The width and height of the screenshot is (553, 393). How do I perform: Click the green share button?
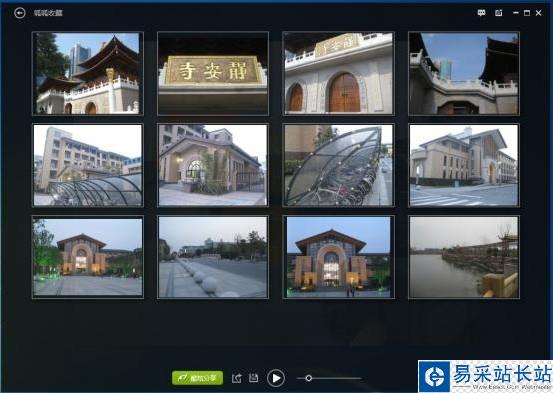(198, 378)
